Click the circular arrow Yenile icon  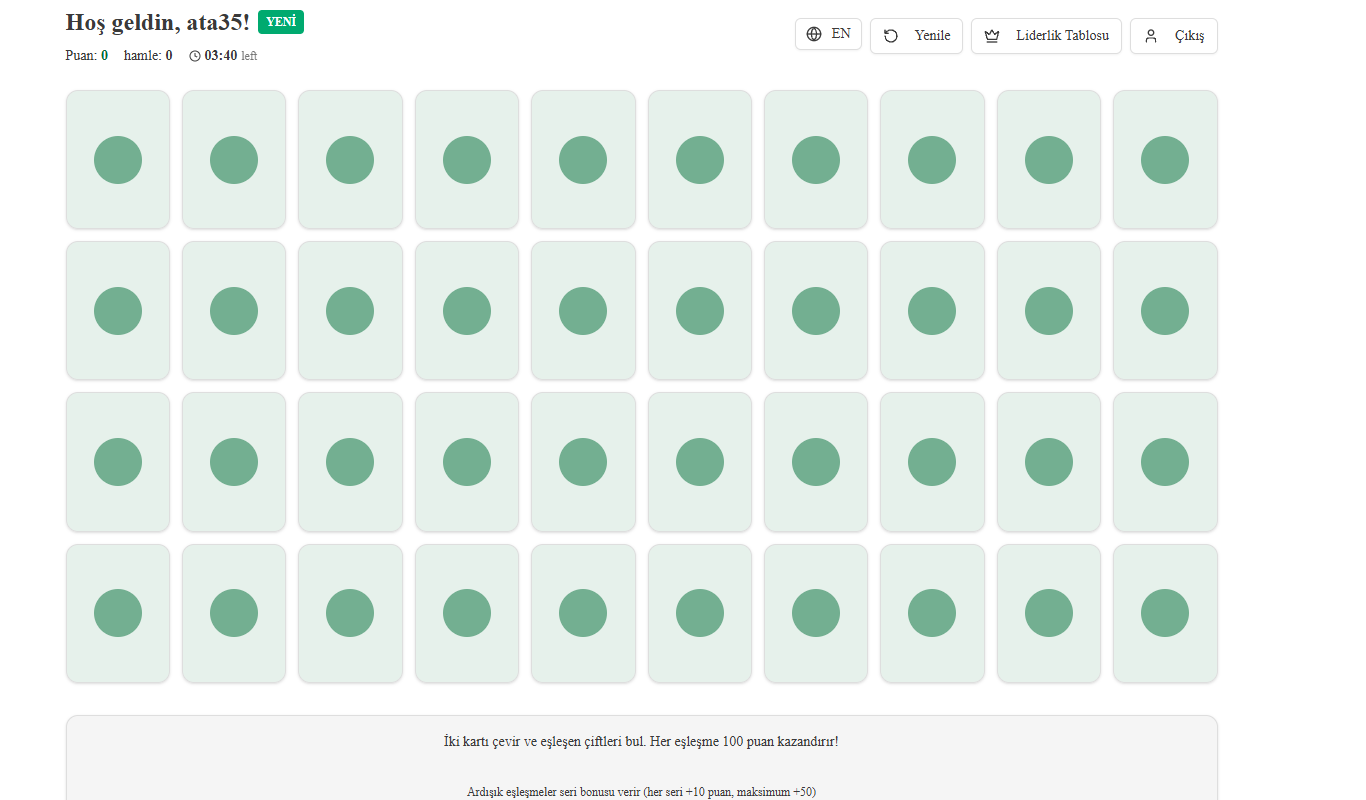891,36
